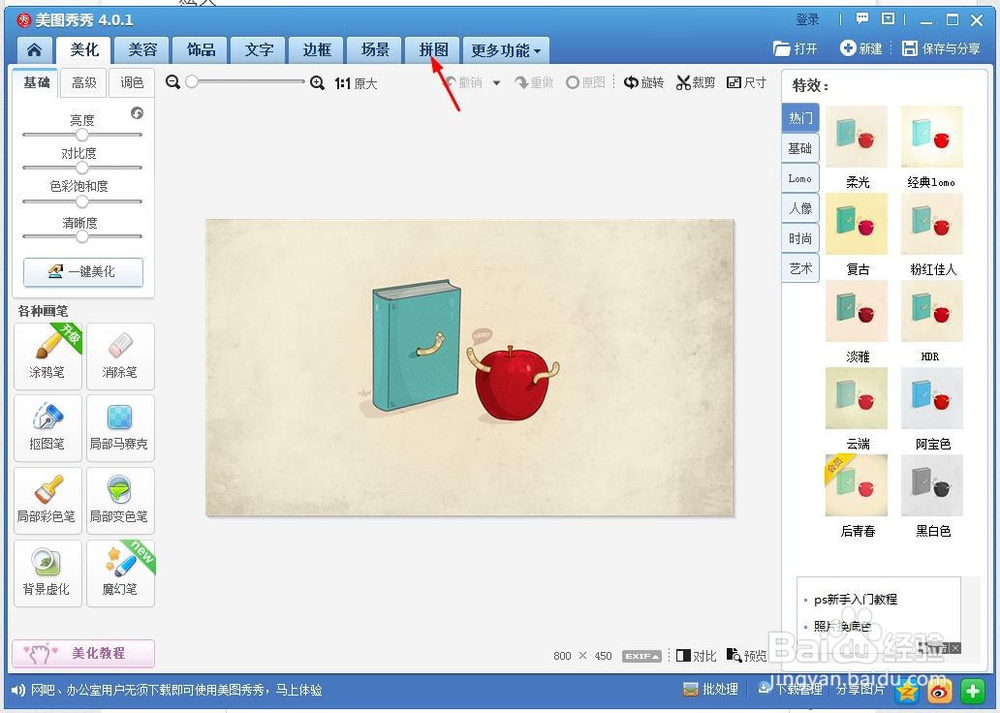The width and height of the screenshot is (1000, 713).
Task: Toggle the 对比 compare view
Action: 696,656
